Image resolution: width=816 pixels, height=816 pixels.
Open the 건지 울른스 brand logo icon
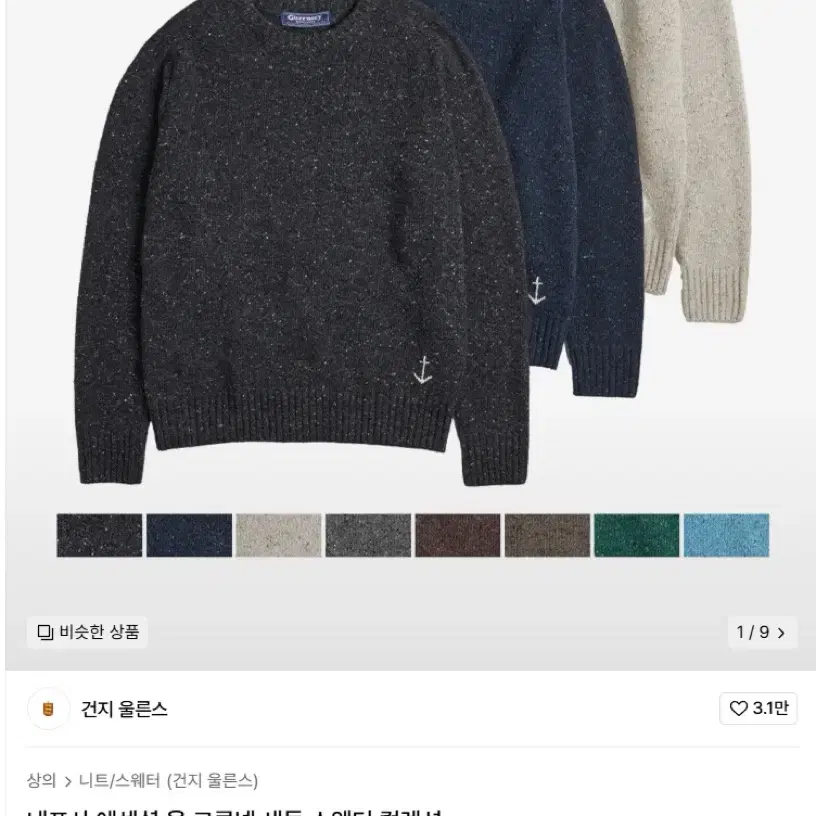point(48,709)
